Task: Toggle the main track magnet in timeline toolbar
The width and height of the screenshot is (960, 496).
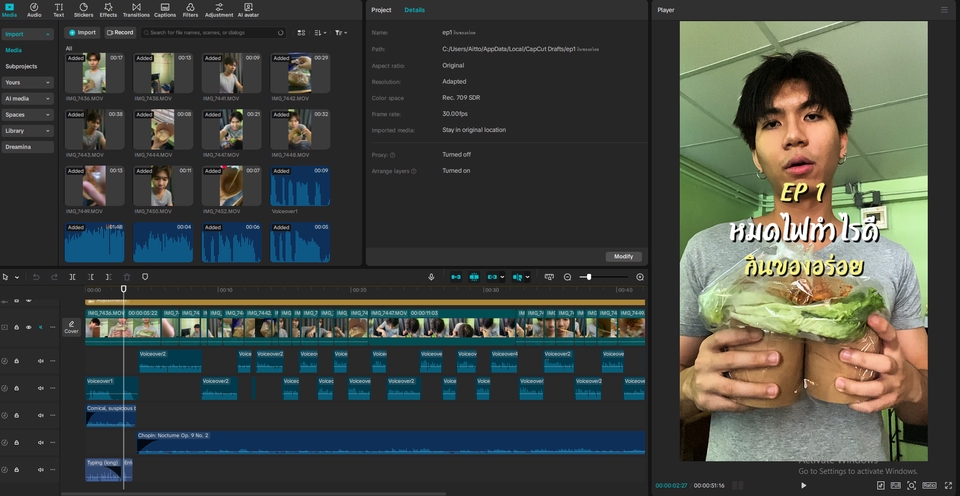Action: [x=455, y=277]
